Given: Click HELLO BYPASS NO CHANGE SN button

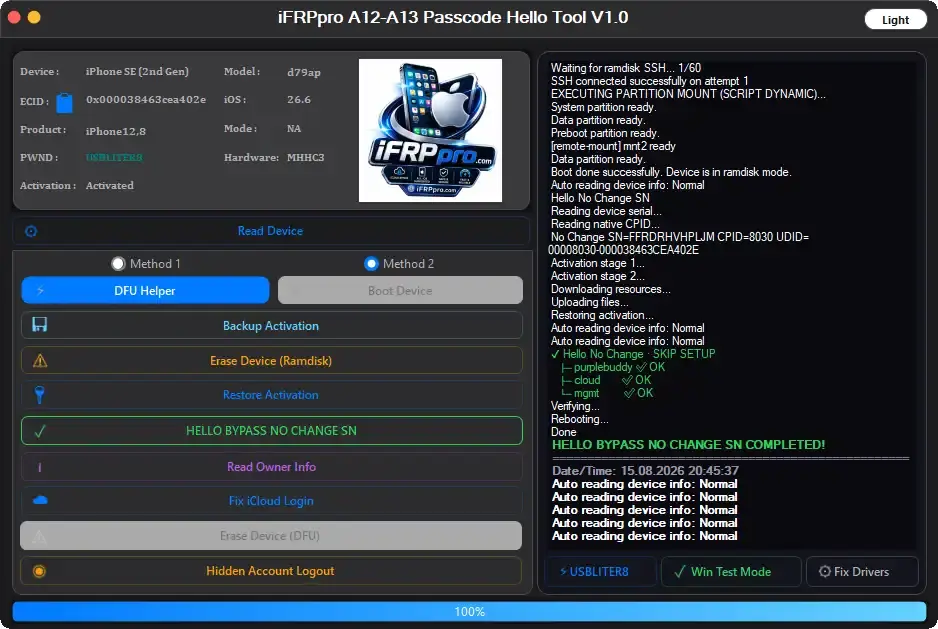Looking at the screenshot, I should 271,431.
